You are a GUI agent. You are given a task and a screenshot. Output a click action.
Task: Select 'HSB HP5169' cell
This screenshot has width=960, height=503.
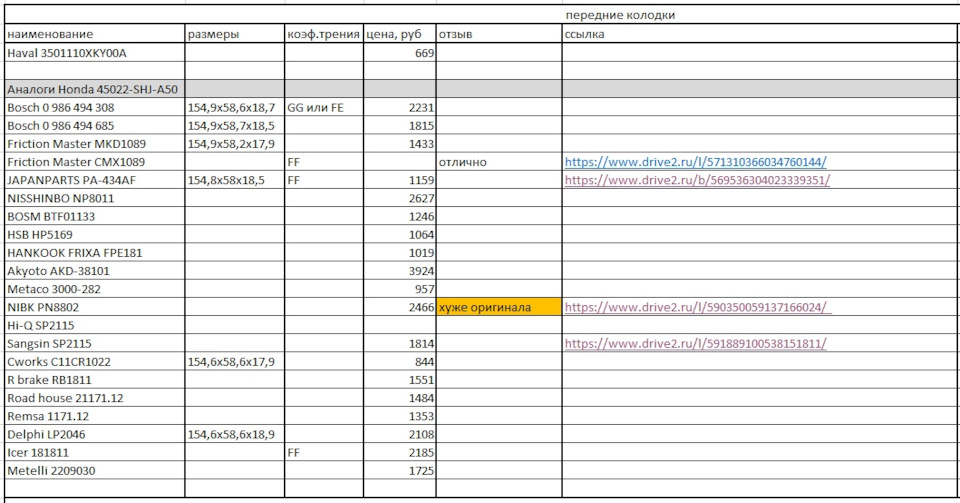click(x=94, y=234)
